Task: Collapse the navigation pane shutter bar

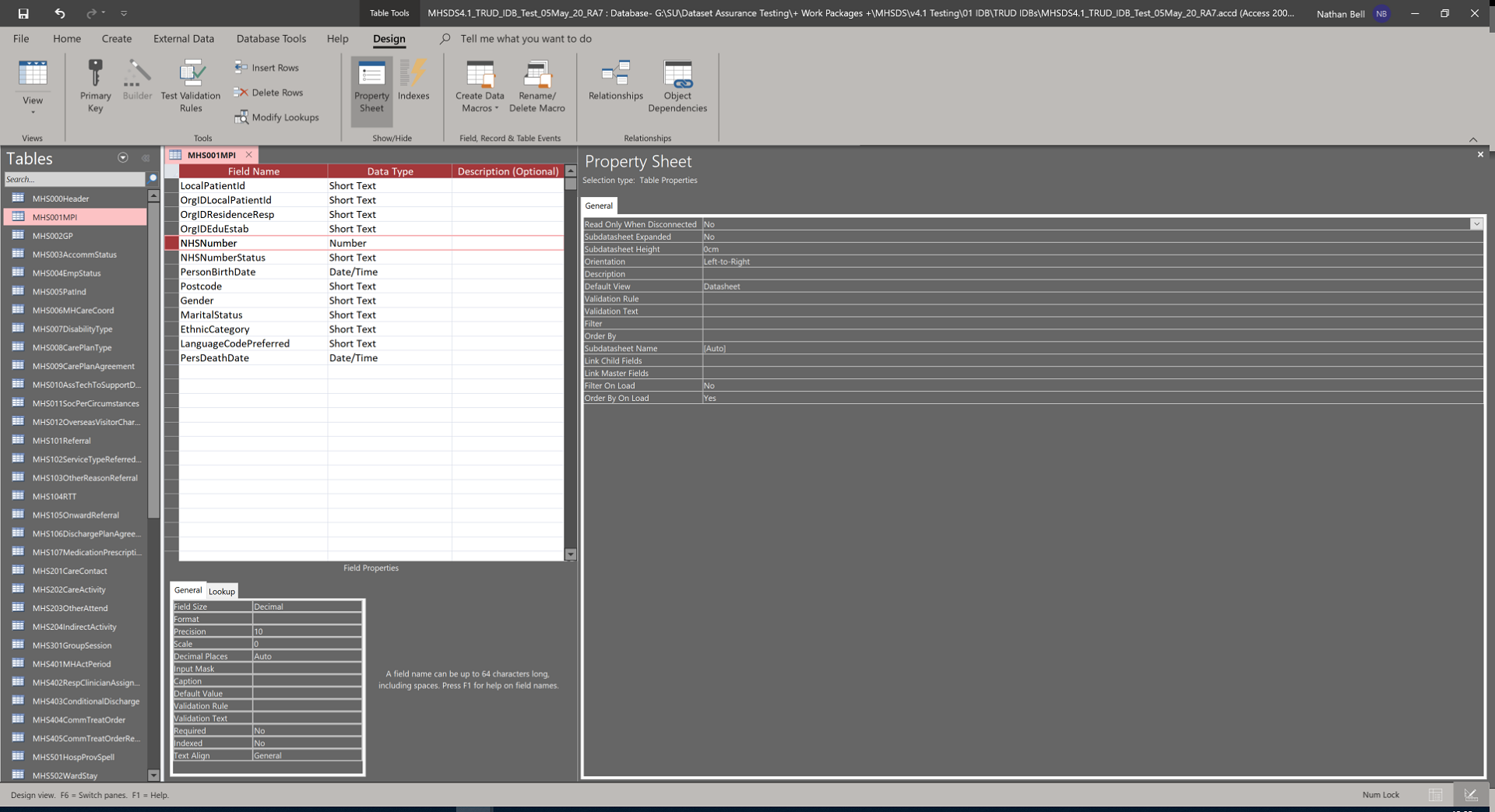Action: (146, 158)
